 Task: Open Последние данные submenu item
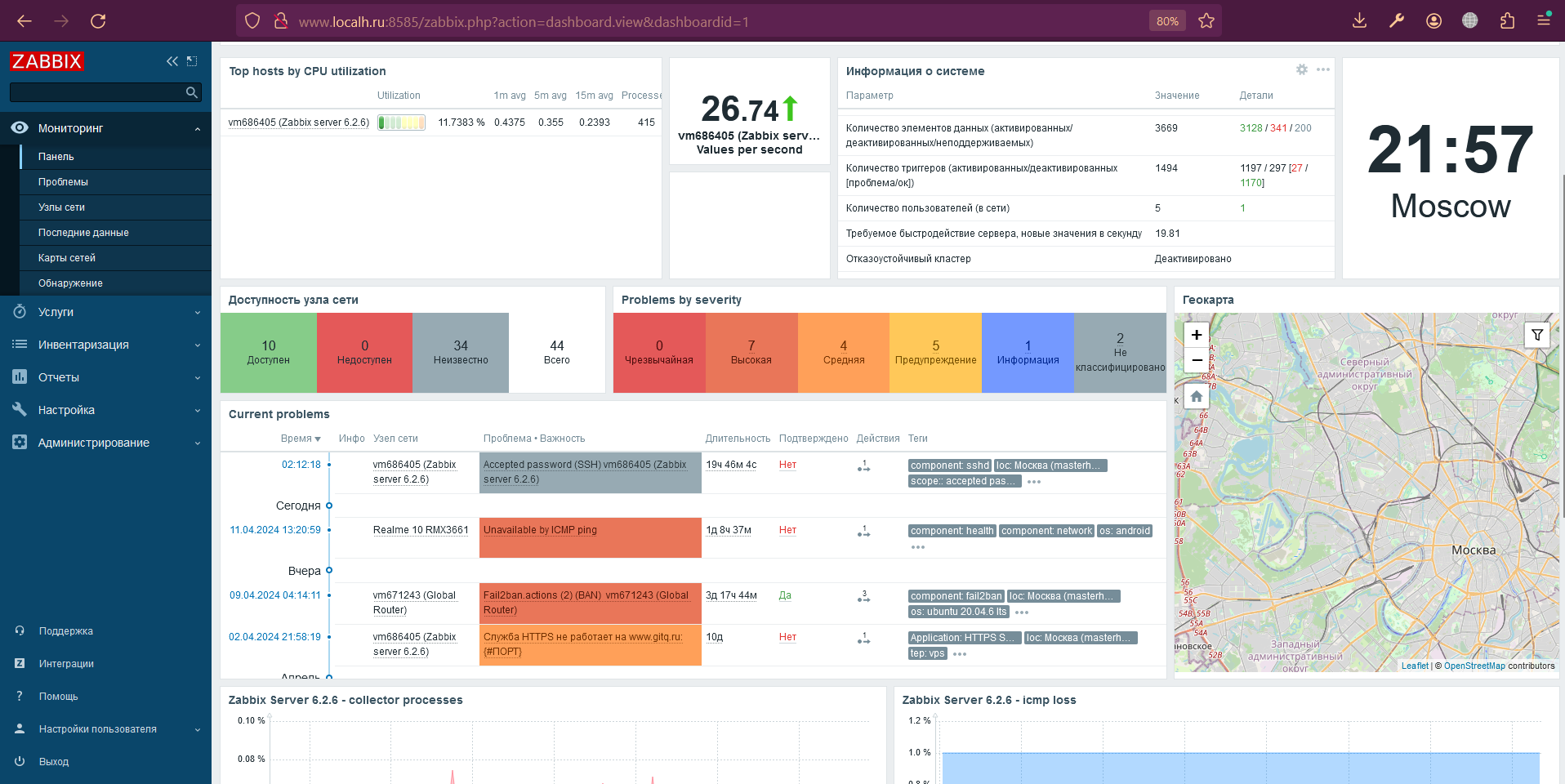(115, 233)
